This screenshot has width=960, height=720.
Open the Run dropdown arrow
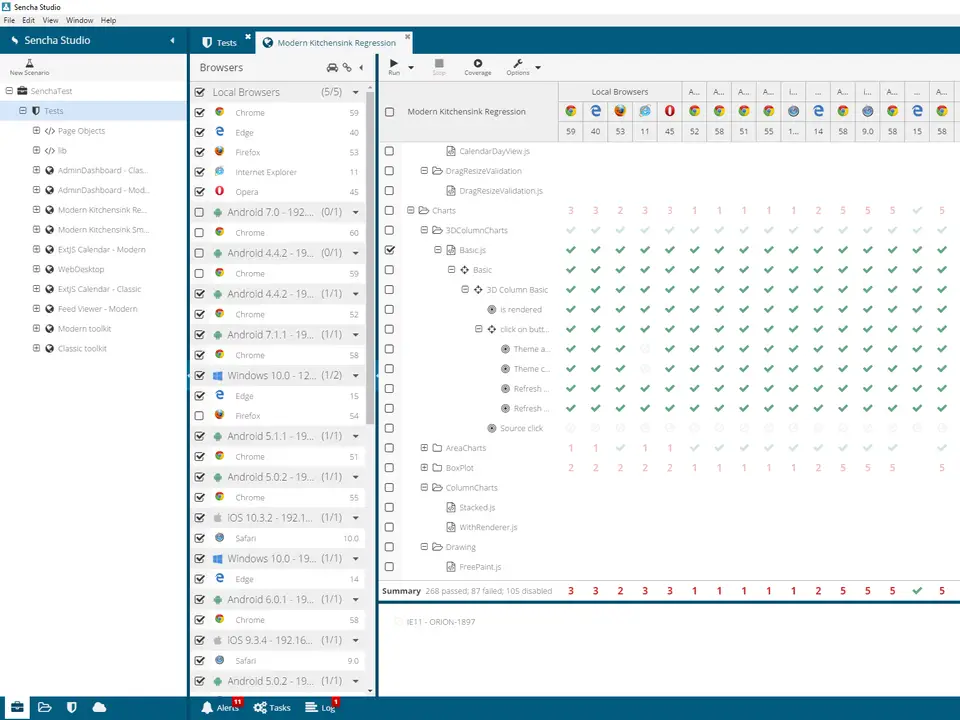411,67
